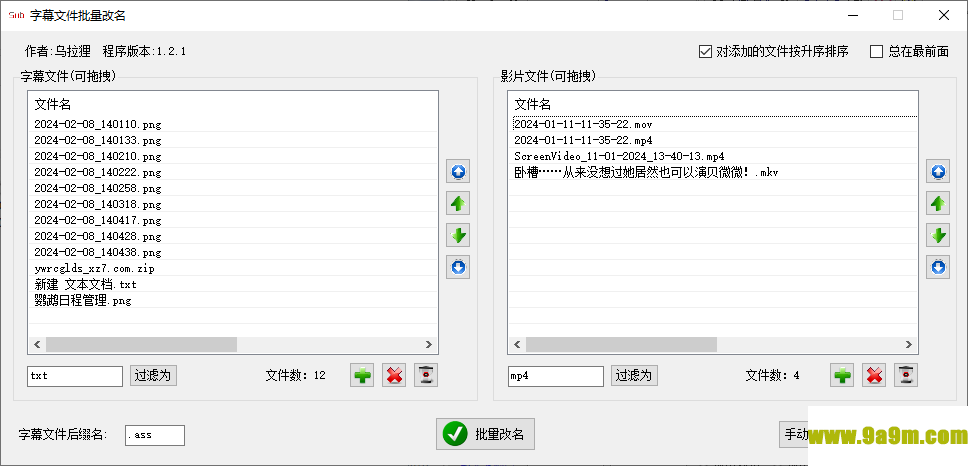The height and width of the screenshot is (466, 968).
Task: Click left arrow of subtitle list scrollbar
Action: click(37, 344)
